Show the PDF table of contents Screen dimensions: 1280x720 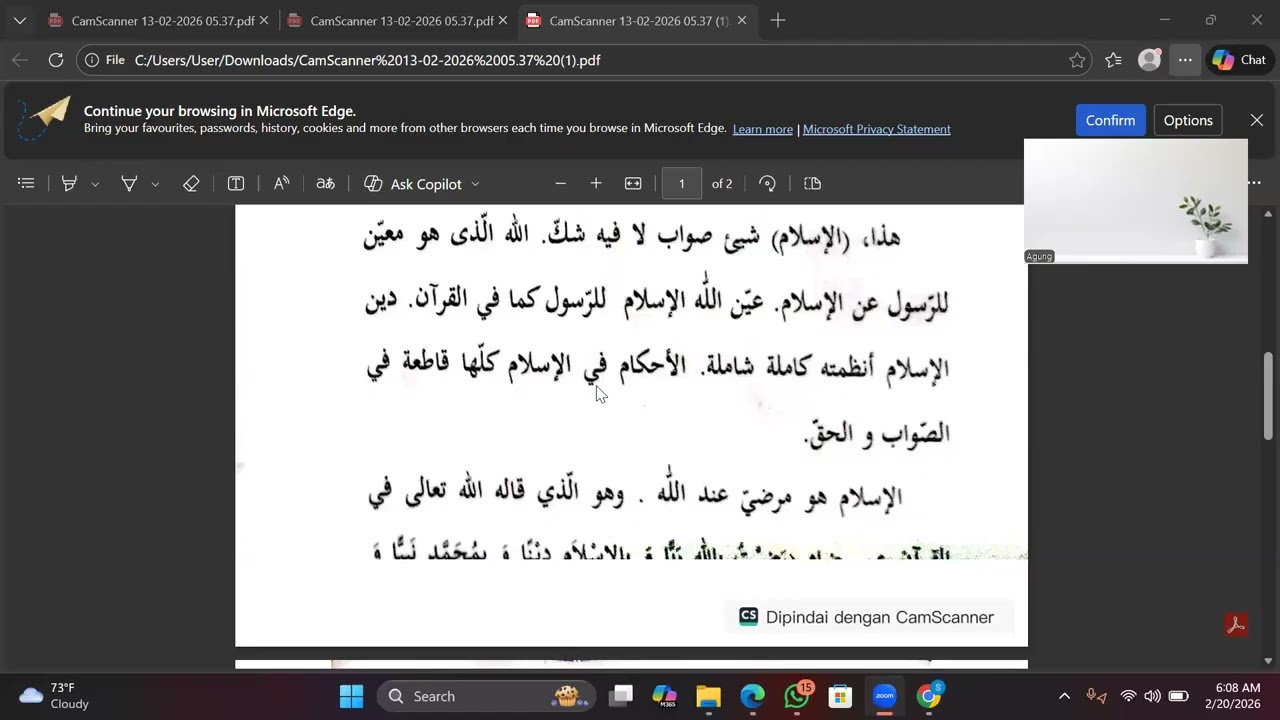pos(26,183)
